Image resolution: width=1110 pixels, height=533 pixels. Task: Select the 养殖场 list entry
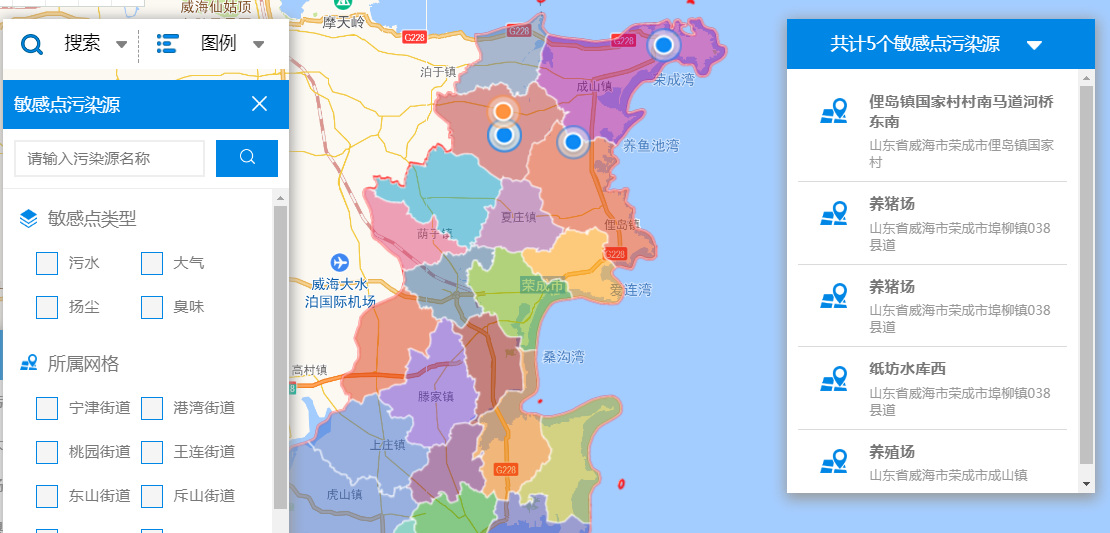pyautogui.click(x=932, y=461)
